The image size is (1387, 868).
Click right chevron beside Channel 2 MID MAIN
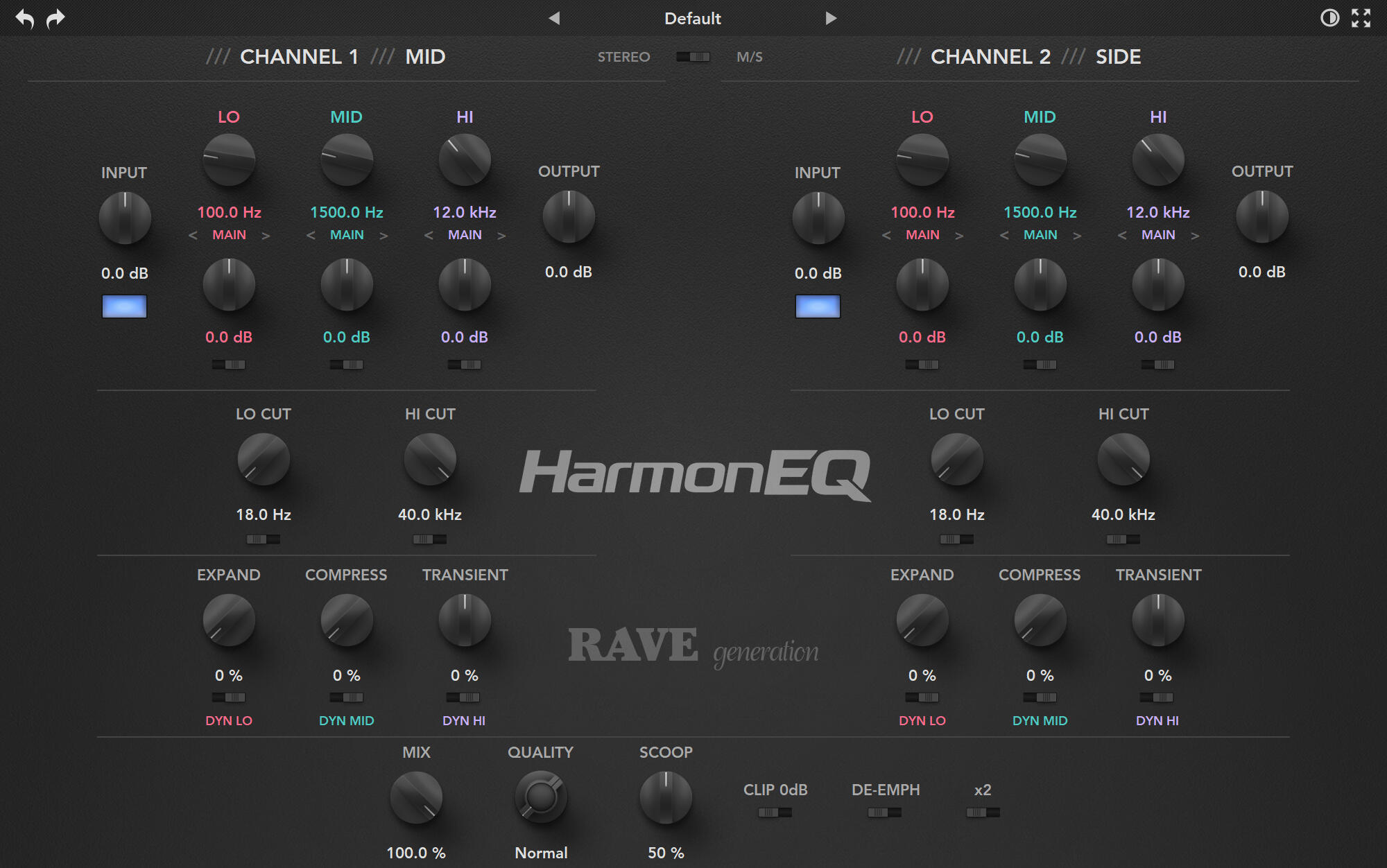[x=1077, y=236]
